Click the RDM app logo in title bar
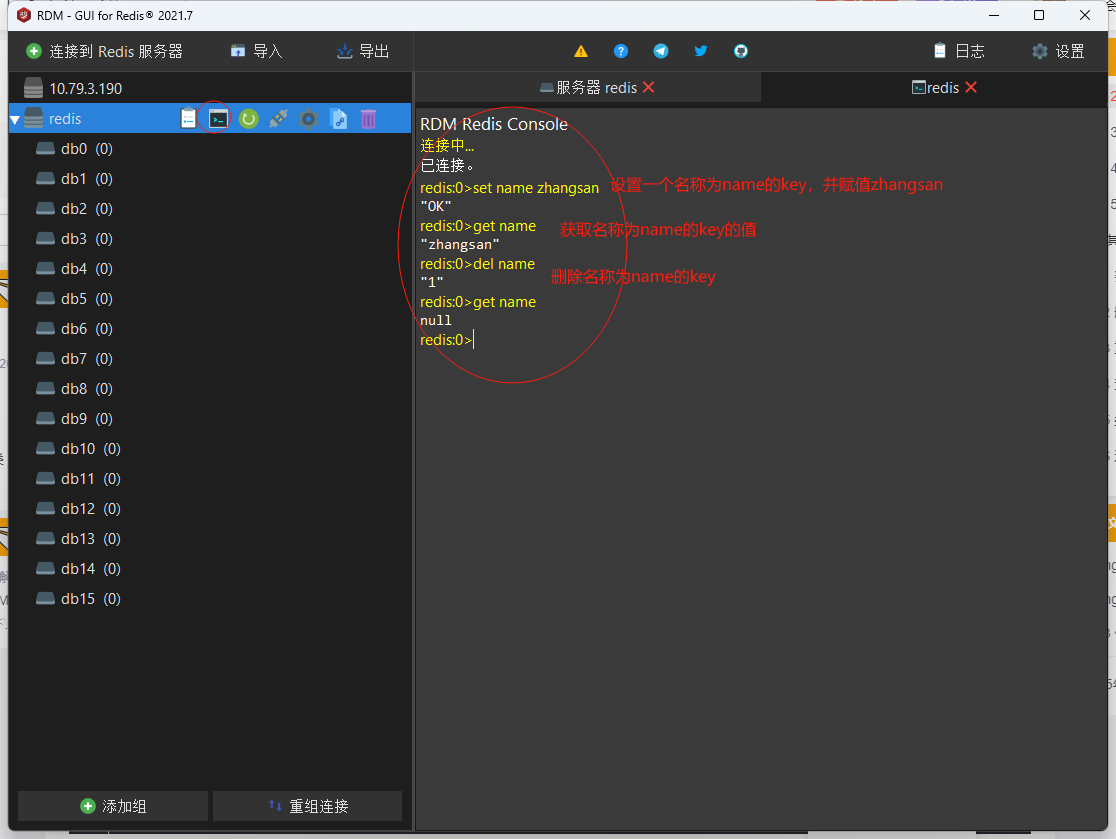 23,15
